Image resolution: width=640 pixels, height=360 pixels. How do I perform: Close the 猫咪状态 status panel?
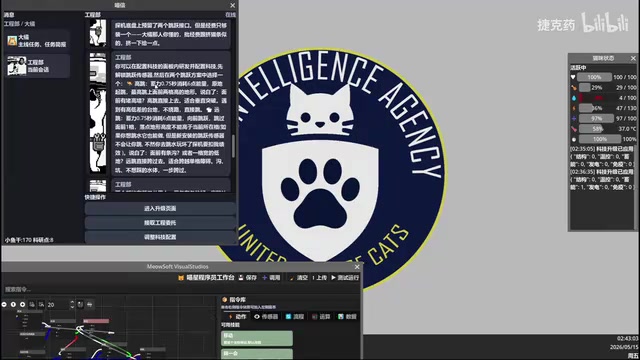pos(633,58)
